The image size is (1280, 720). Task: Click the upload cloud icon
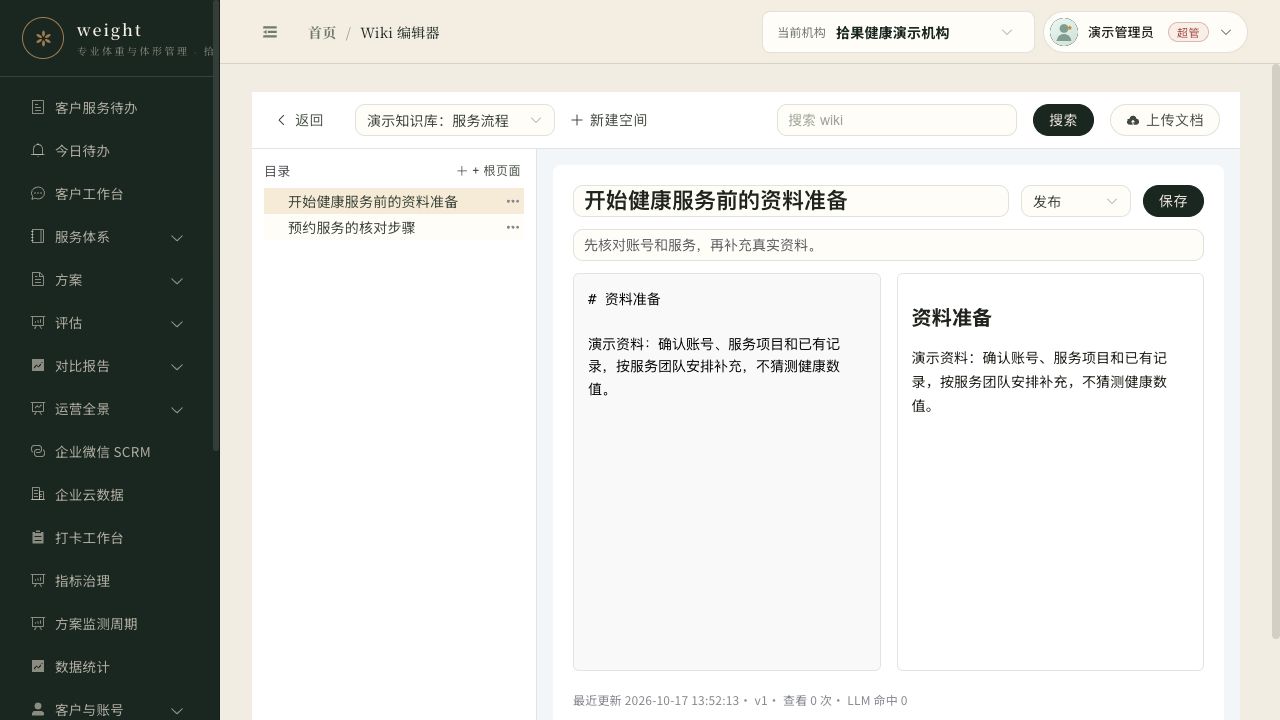[x=1133, y=120]
